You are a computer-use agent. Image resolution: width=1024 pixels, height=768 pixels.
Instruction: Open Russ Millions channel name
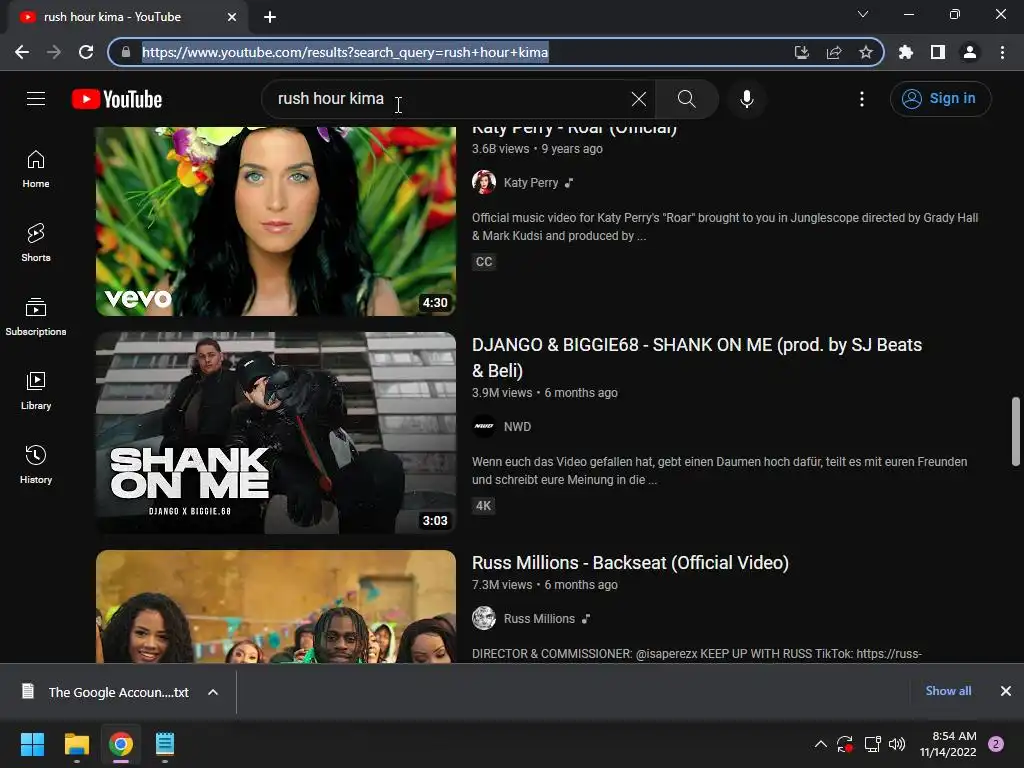[x=539, y=618]
